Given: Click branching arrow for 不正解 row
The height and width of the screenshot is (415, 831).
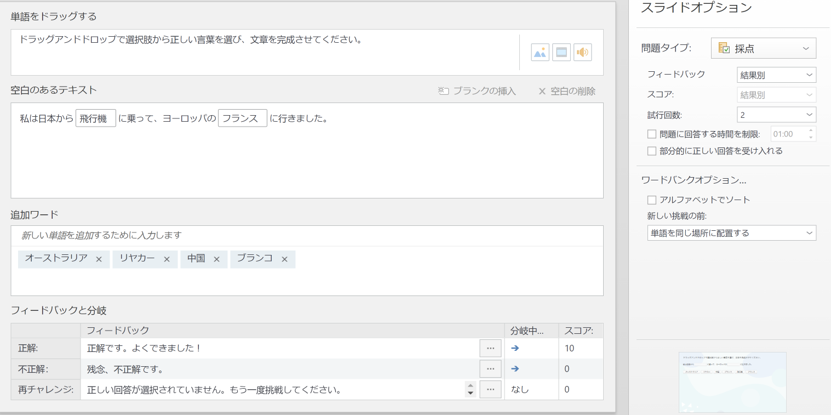Looking at the screenshot, I should click(x=515, y=369).
